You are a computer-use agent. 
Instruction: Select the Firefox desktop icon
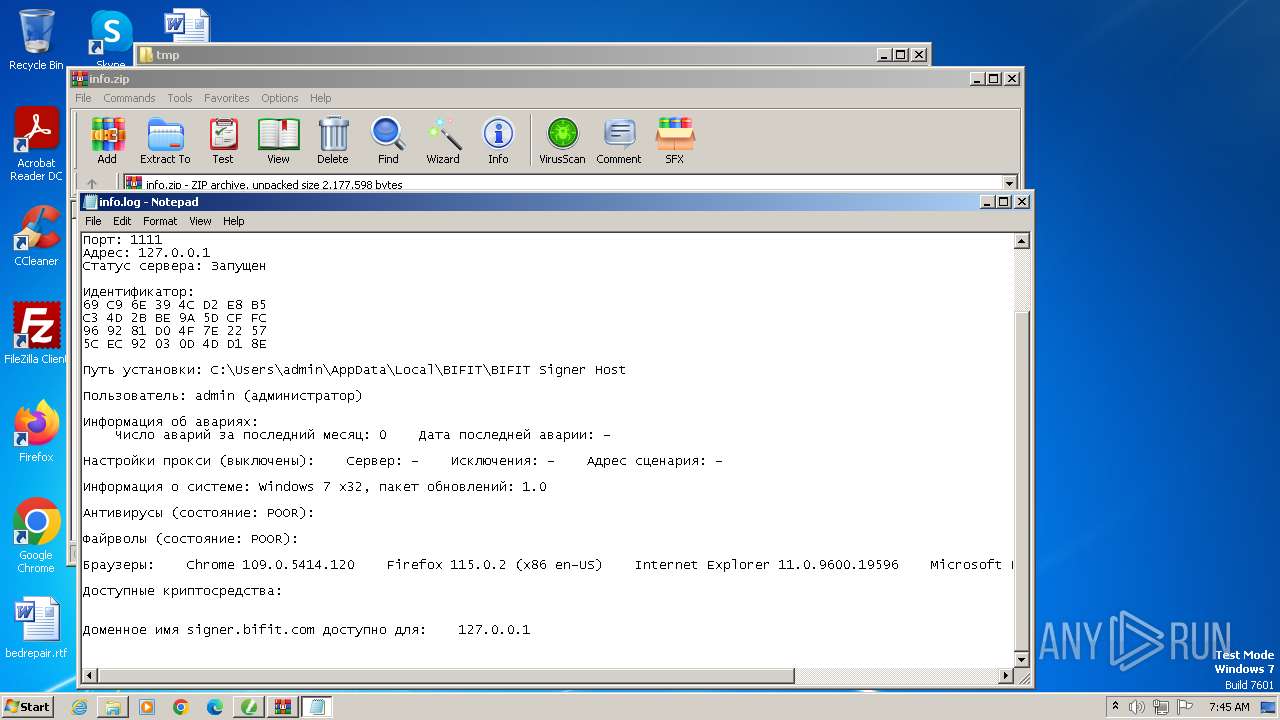[x=36, y=431]
